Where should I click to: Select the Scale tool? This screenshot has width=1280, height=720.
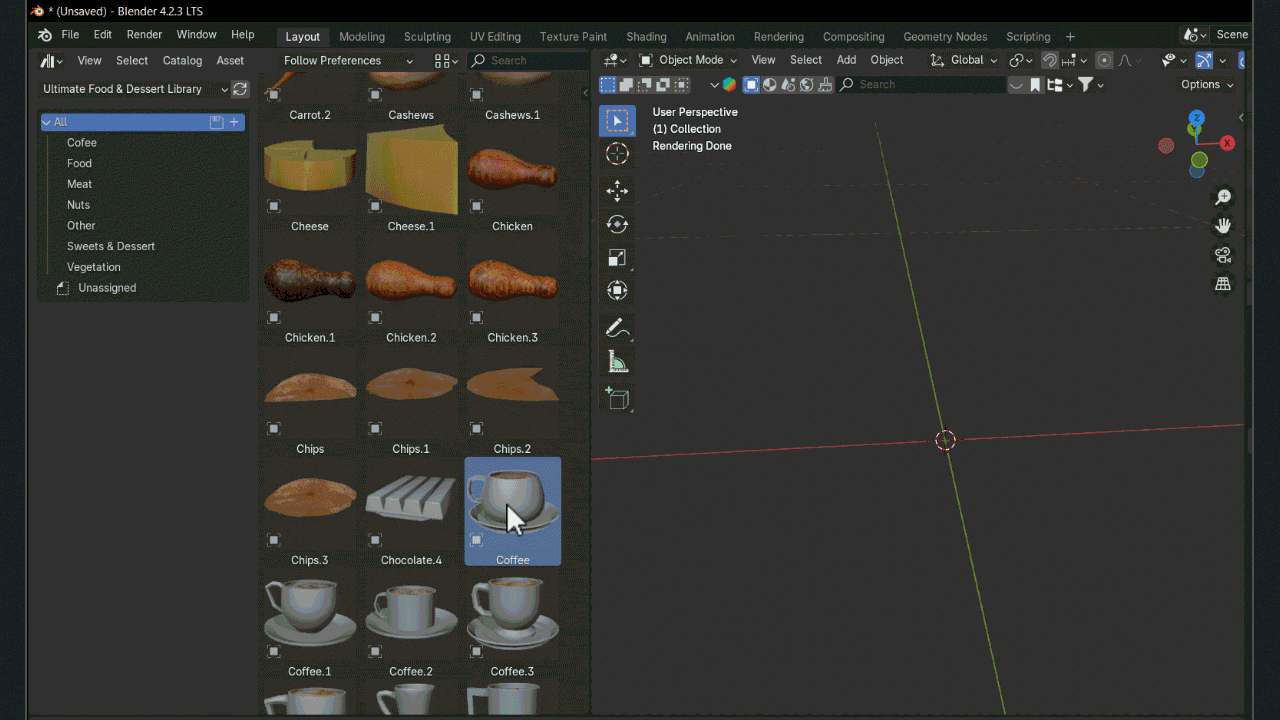click(617, 258)
